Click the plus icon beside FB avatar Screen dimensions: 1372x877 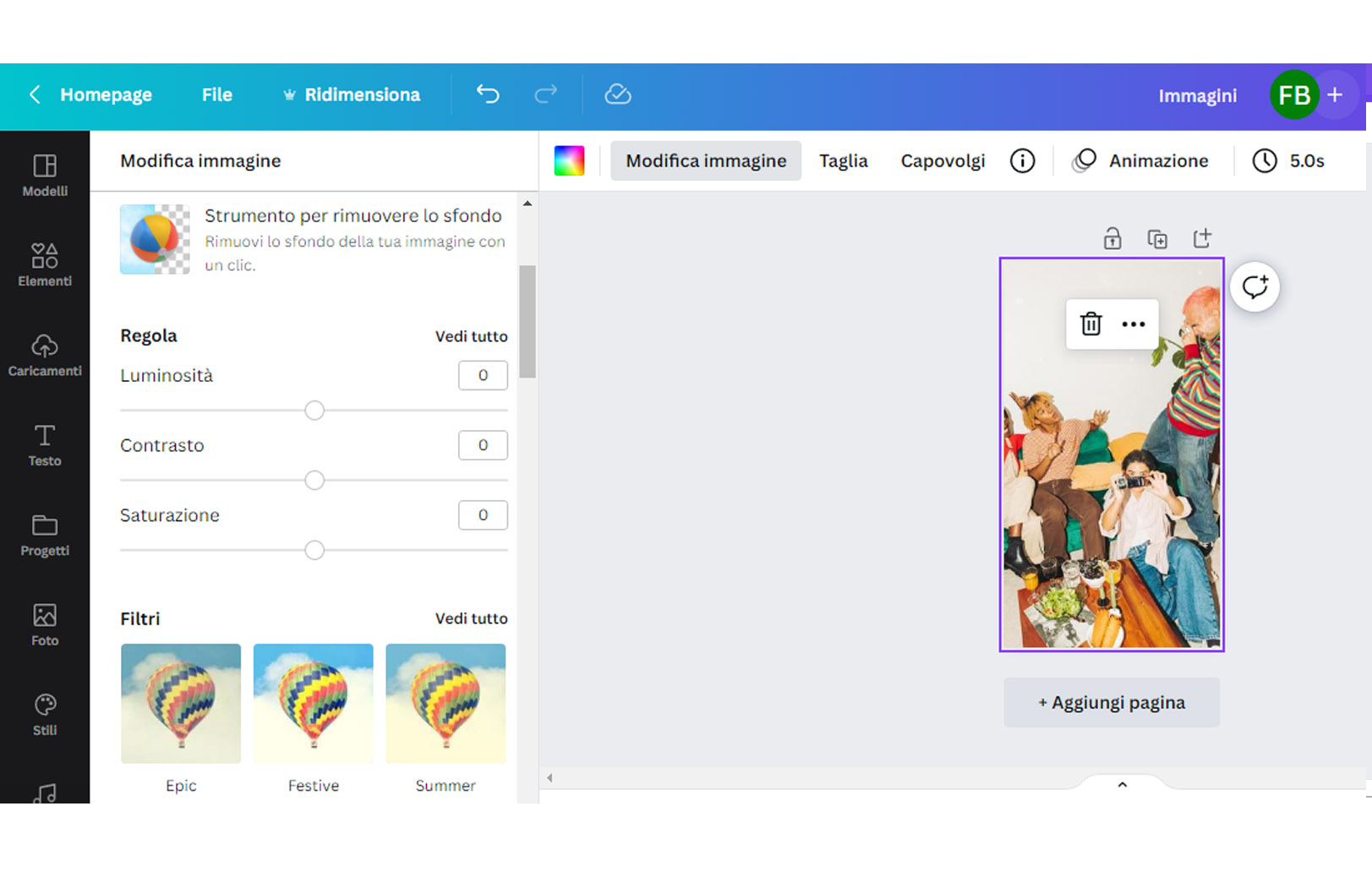[x=1335, y=95]
